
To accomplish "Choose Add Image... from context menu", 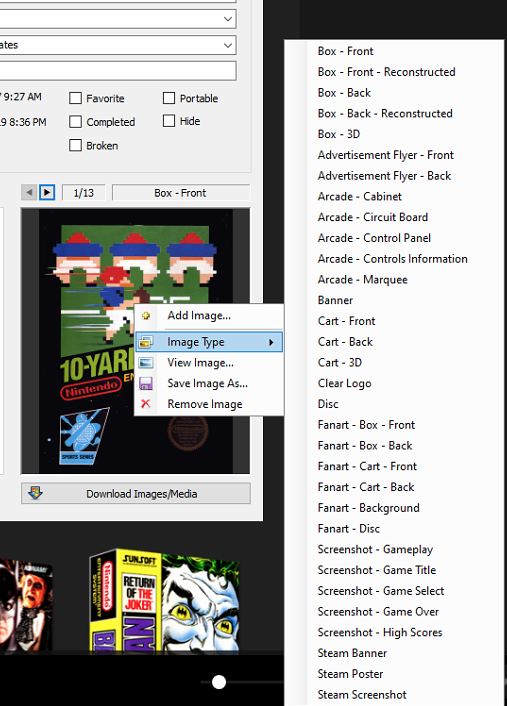I will [209, 316].
